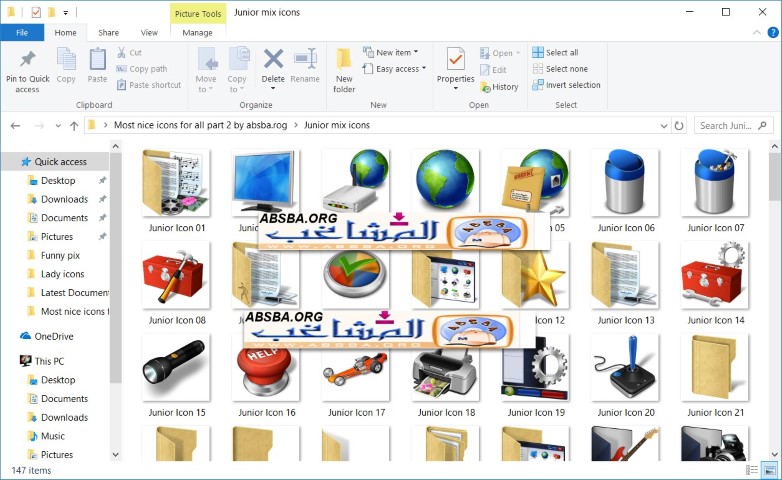
Task: Refresh the current folder view
Action: pos(679,126)
